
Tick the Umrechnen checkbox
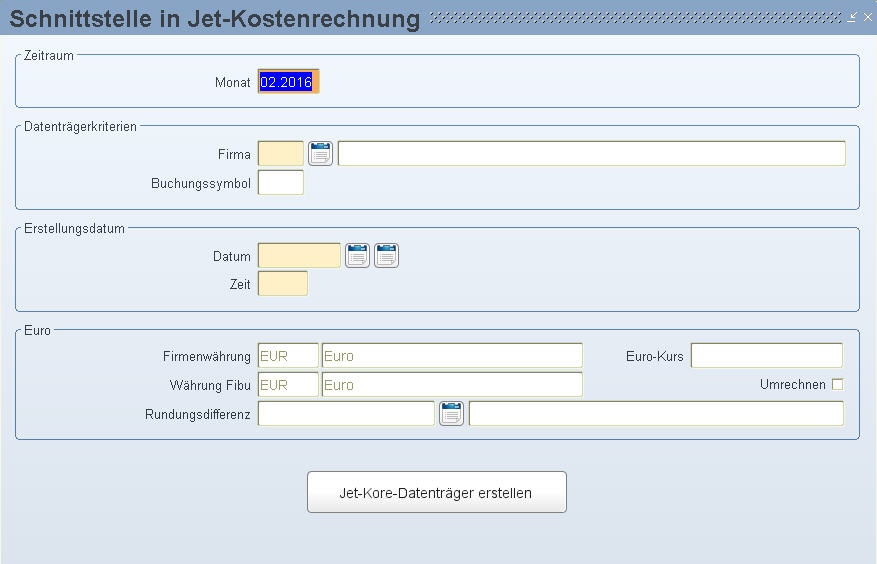coord(837,384)
